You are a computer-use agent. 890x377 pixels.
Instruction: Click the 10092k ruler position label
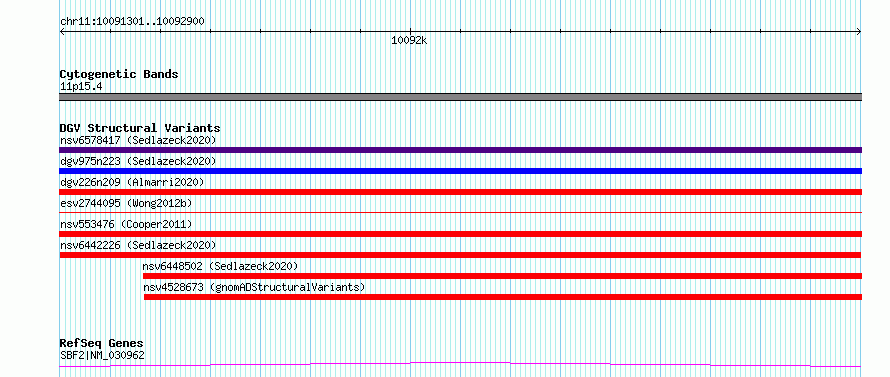(x=409, y=41)
